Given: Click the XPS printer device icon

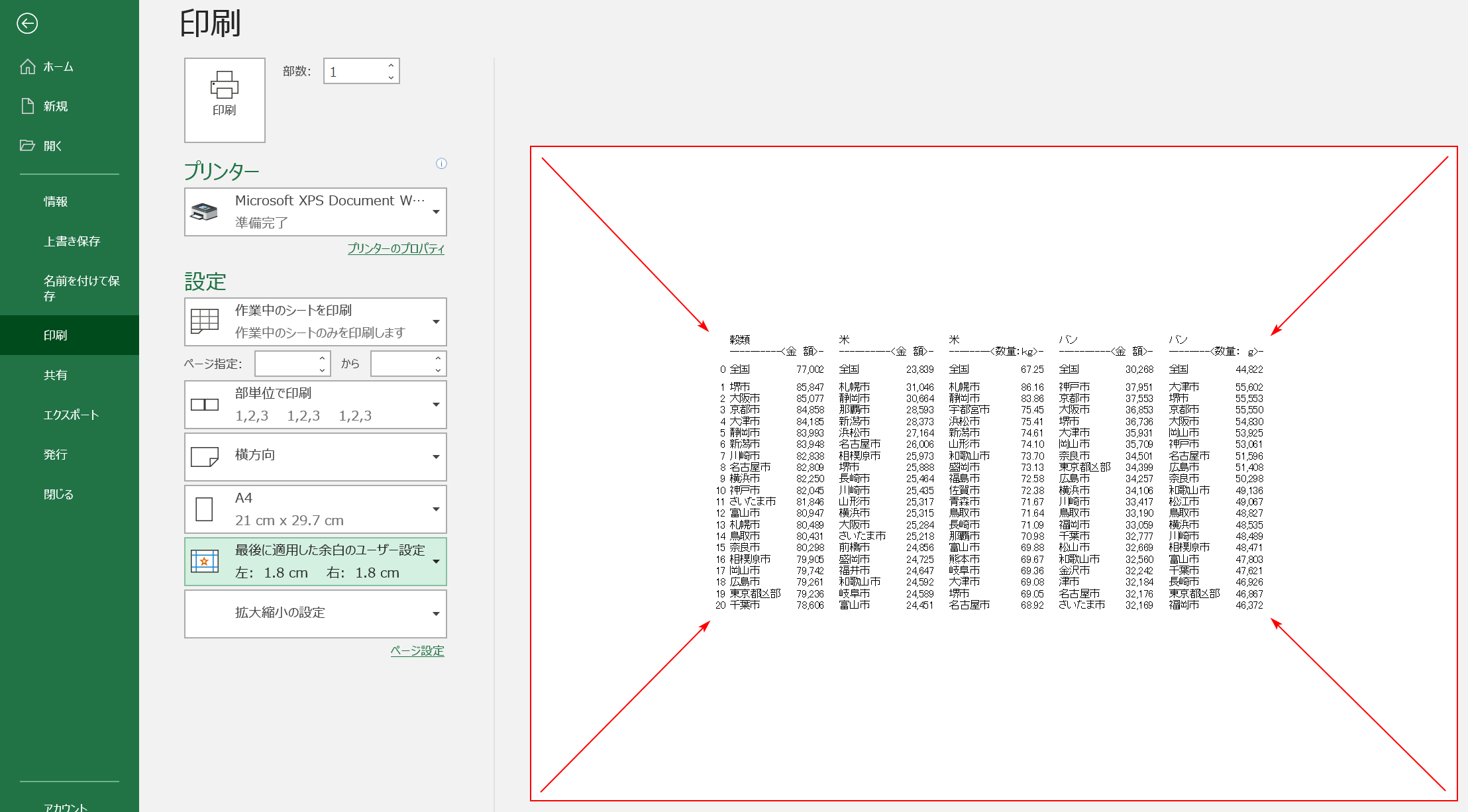Looking at the screenshot, I should (204, 212).
